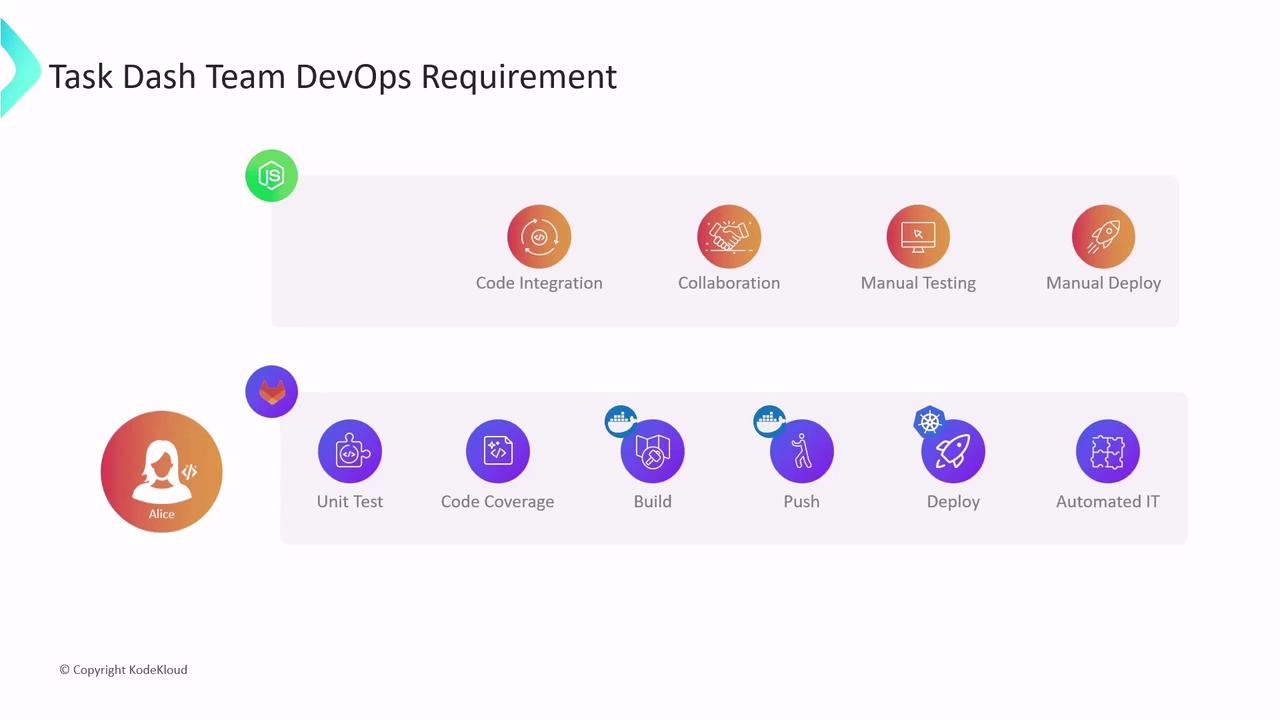
Task: Select the purple Deploy rocket icon
Action: tap(953, 452)
